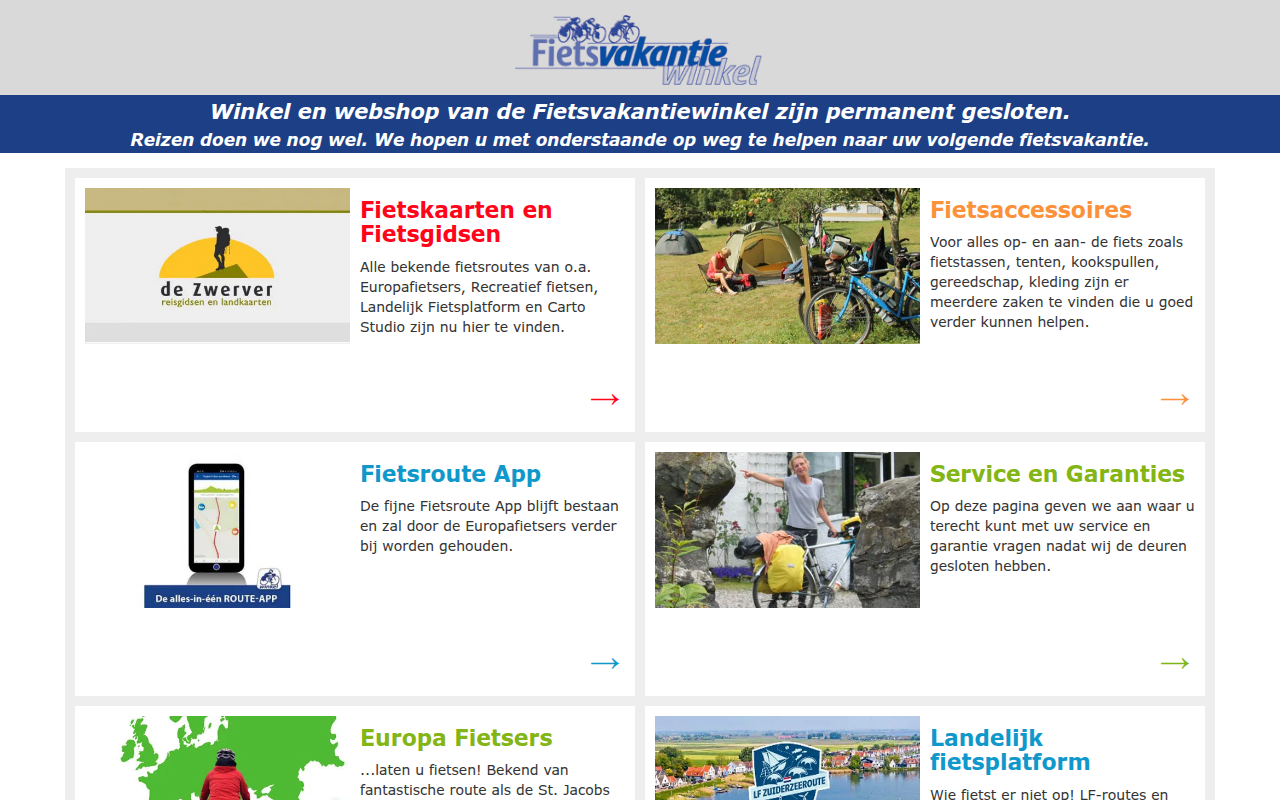Open the green Europe map image
1280x800 pixels.
coord(217,758)
